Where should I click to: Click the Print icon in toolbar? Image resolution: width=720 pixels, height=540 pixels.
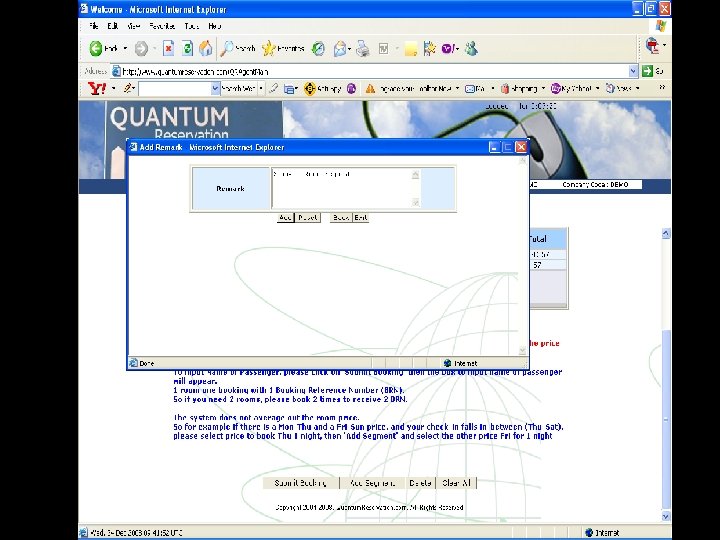363,48
